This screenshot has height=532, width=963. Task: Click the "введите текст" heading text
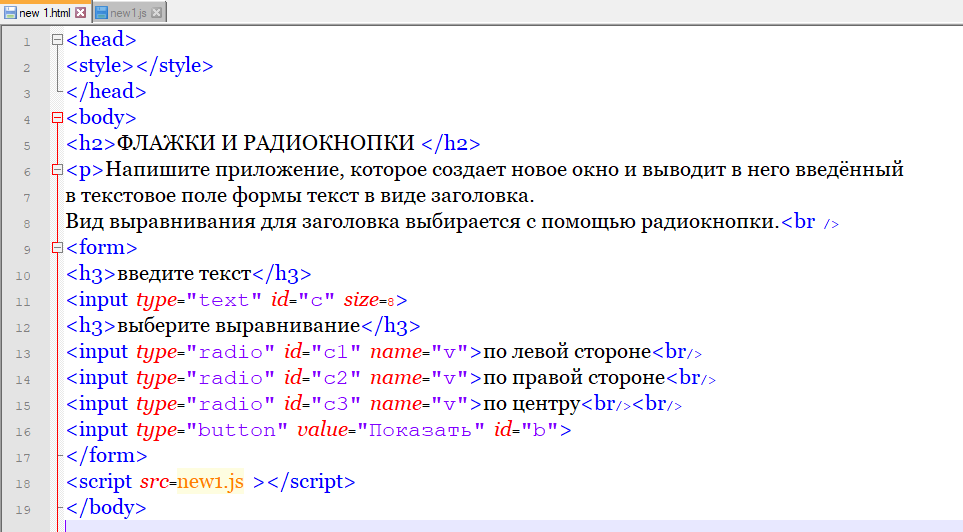tap(185, 274)
